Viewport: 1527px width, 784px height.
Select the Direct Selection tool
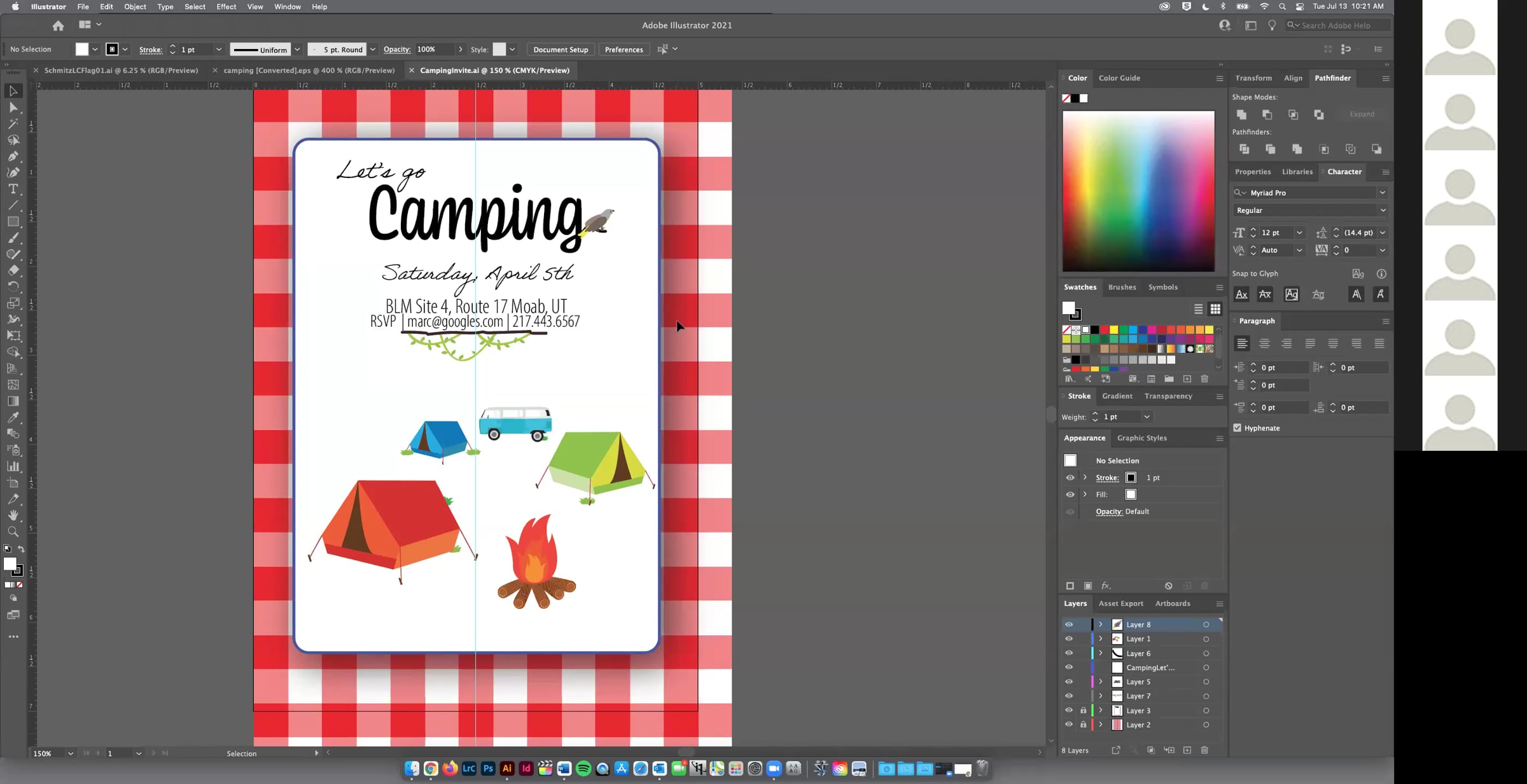tap(13, 107)
